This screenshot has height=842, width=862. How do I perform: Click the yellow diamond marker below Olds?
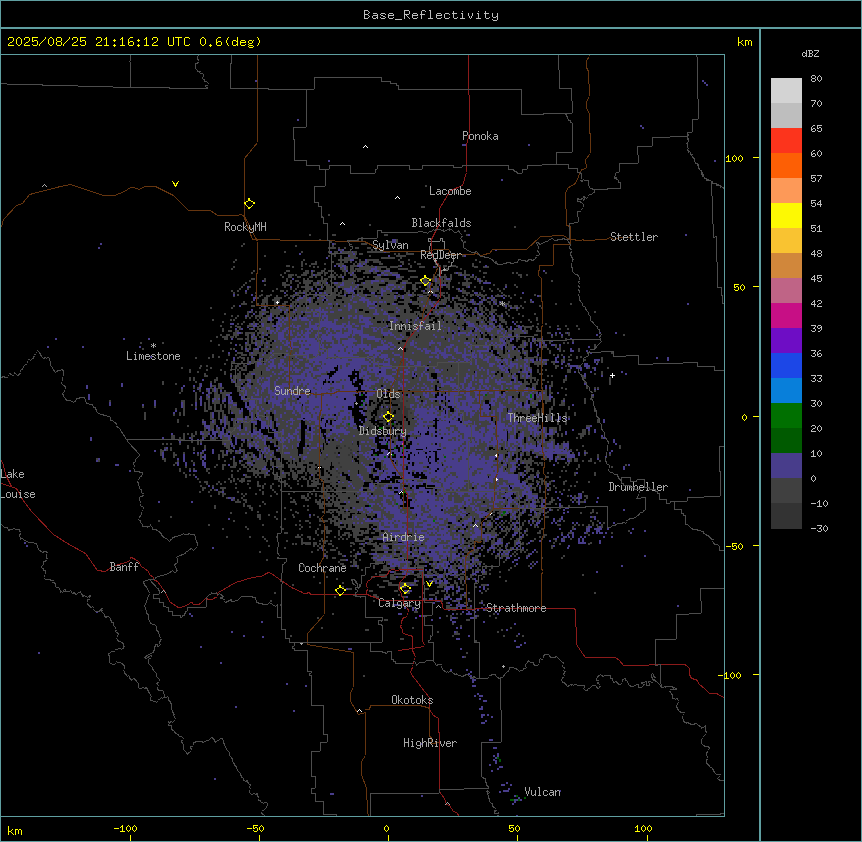pos(388,417)
